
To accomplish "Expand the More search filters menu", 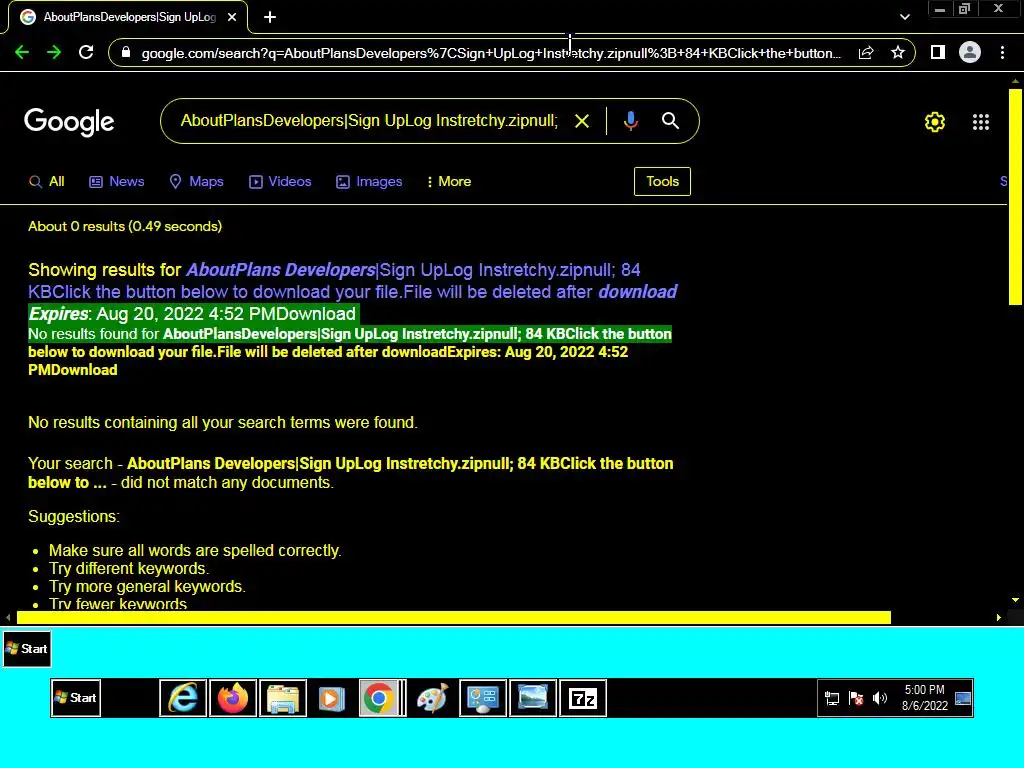I will [449, 182].
